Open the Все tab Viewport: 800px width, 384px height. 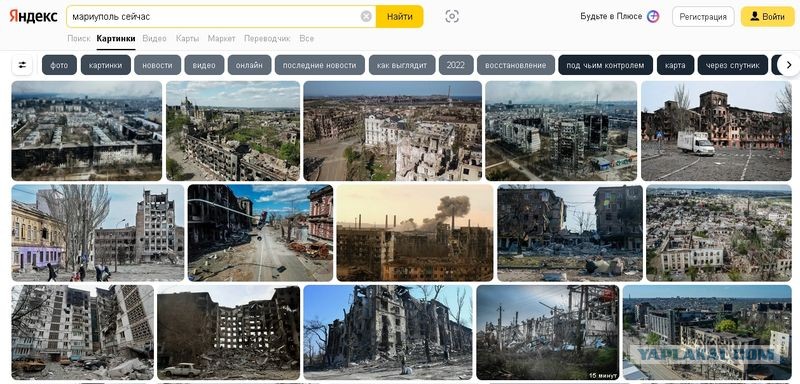tap(307, 38)
